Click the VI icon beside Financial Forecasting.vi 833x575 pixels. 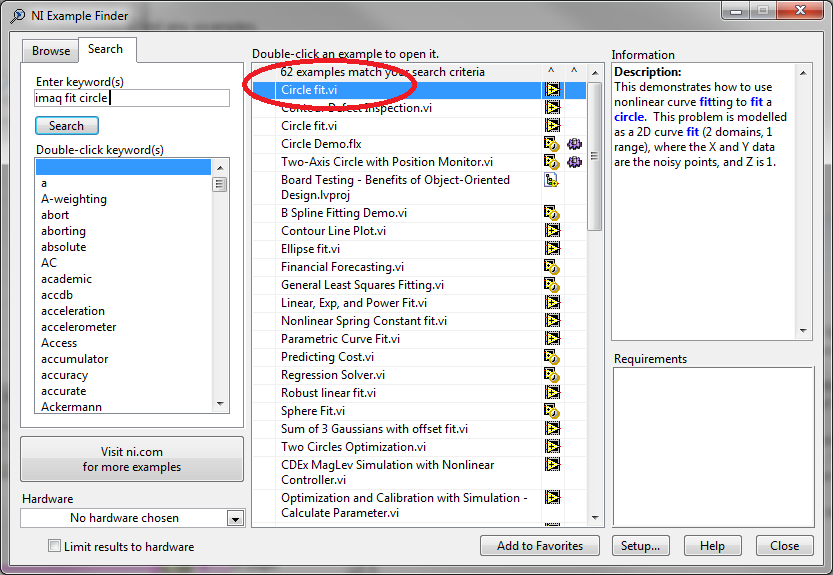tap(552, 267)
